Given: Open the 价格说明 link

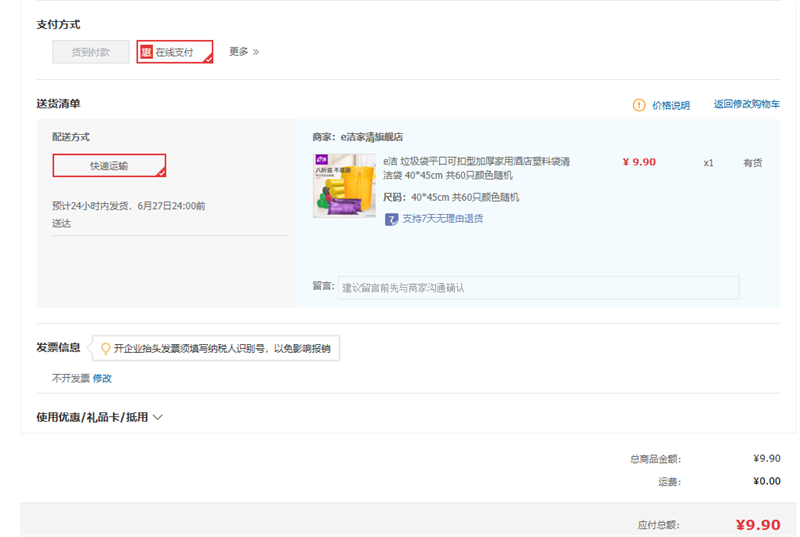Looking at the screenshot, I should point(671,105).
